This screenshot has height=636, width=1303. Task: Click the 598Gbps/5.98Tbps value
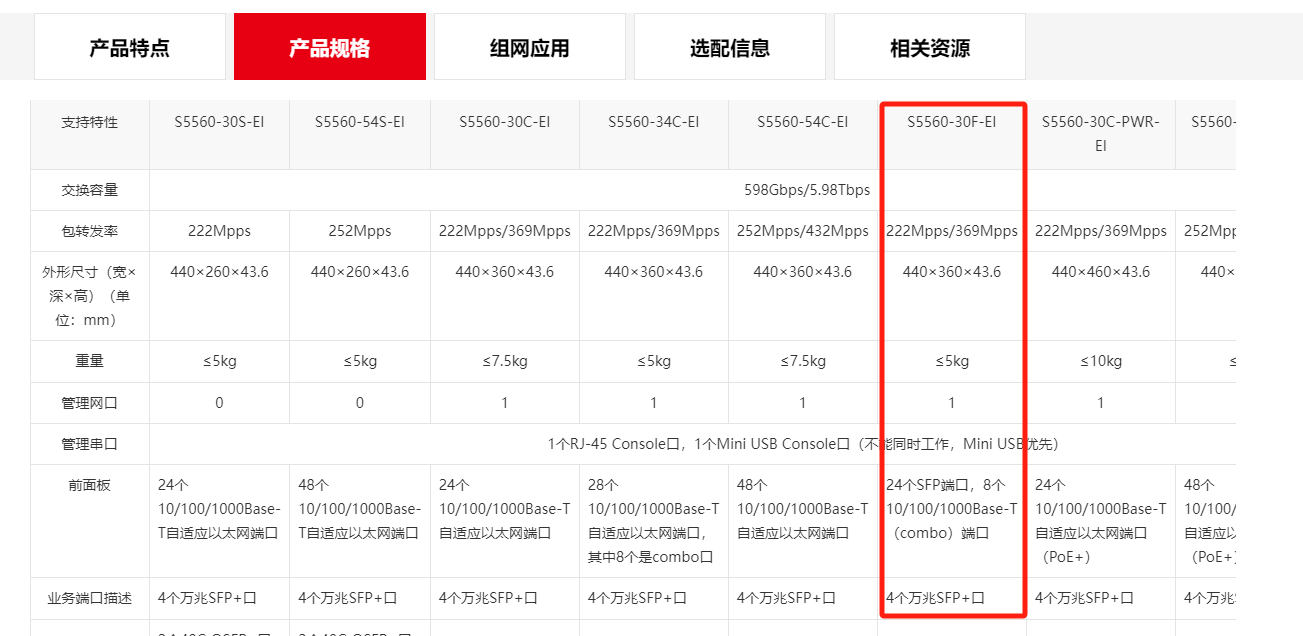pos(807,190)
